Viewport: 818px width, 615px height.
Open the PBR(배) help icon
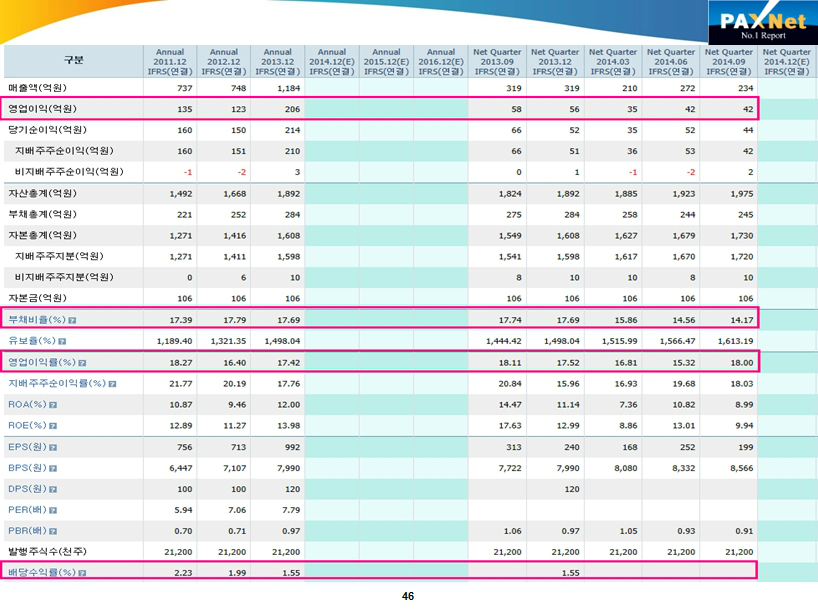(x=53, y=531)
